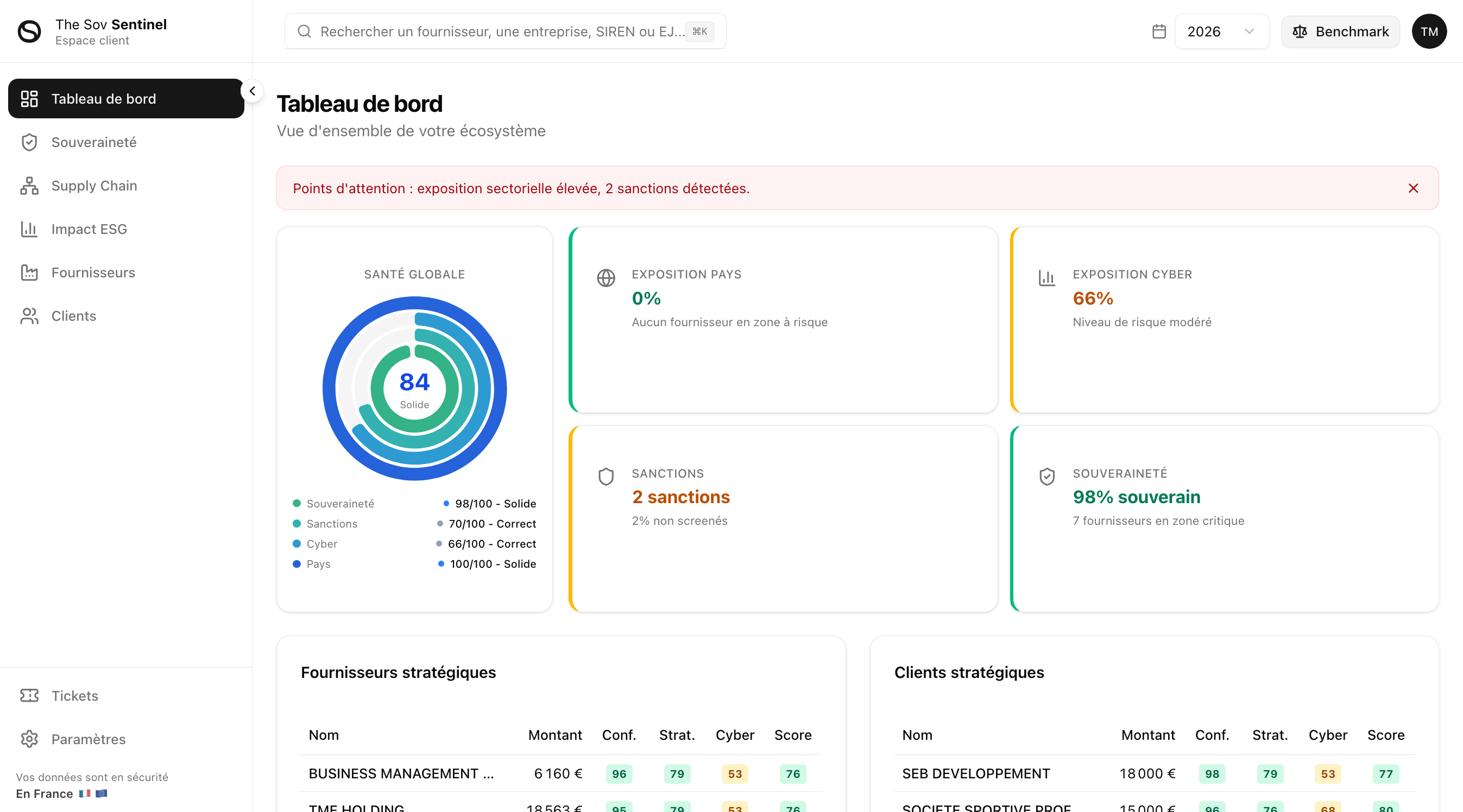
Task: Click '6 160 €' amount cell
Action: click(558, 773)
